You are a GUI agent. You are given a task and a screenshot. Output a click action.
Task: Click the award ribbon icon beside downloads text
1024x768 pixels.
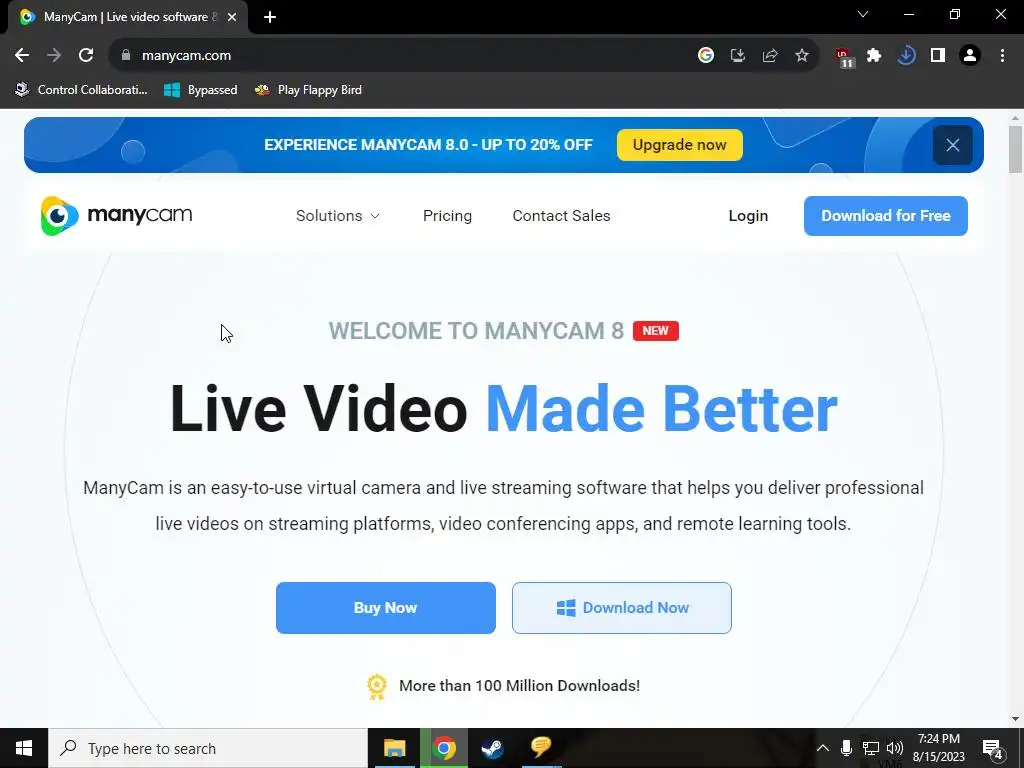[377, 687]
